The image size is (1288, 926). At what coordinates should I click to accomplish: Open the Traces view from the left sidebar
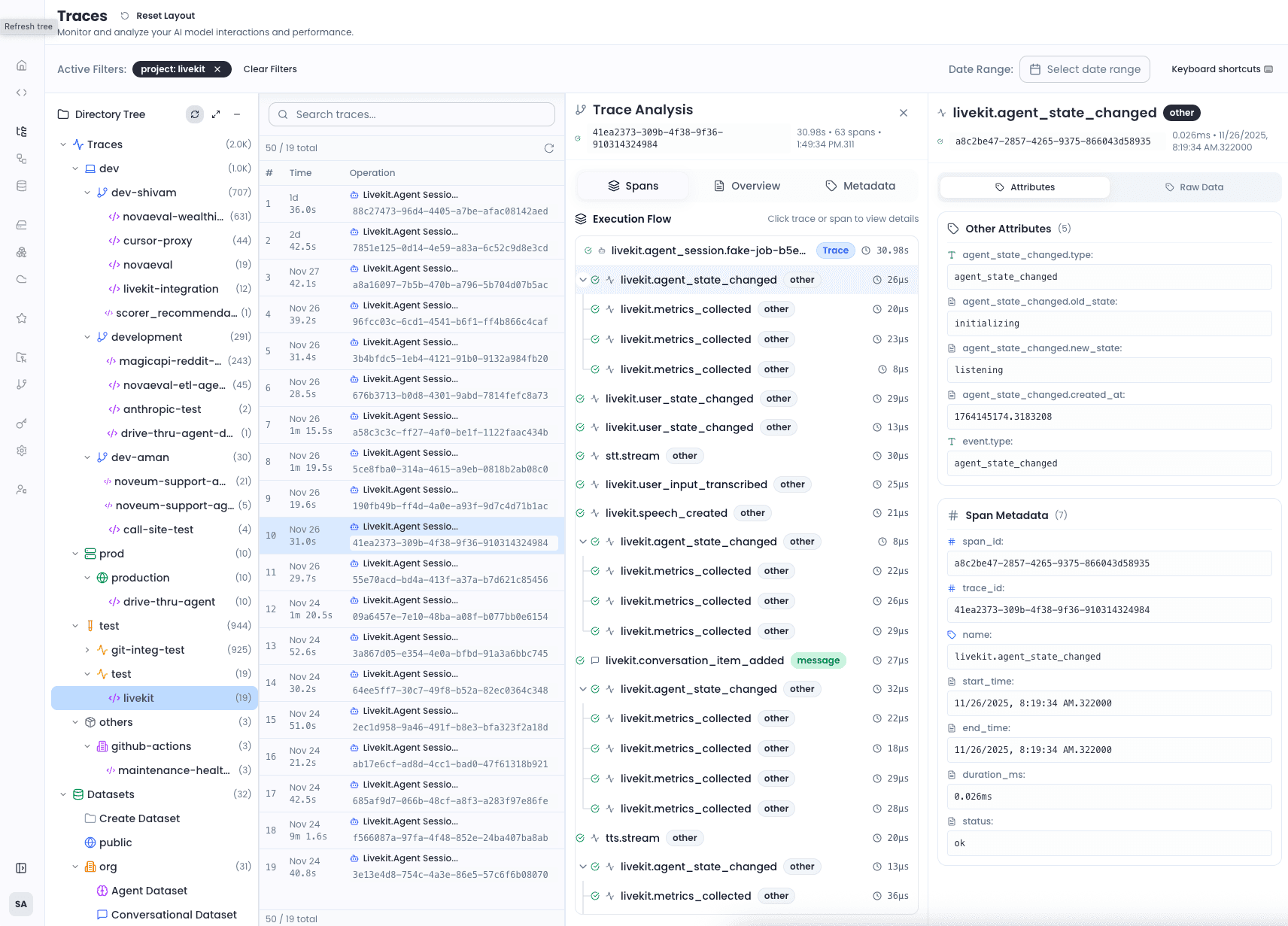coord(21,132)
